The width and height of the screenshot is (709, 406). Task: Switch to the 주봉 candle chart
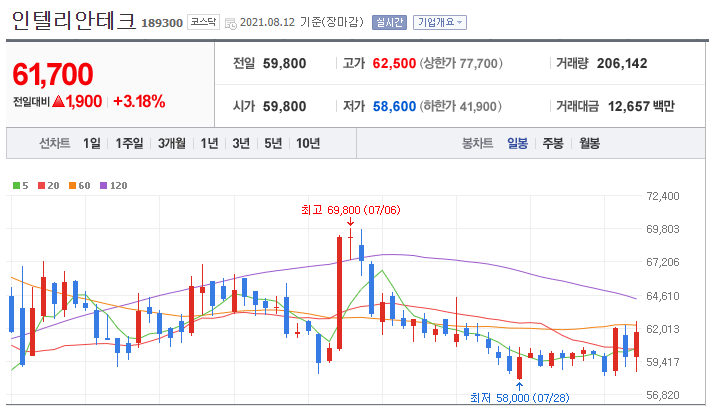click(553, 143)
